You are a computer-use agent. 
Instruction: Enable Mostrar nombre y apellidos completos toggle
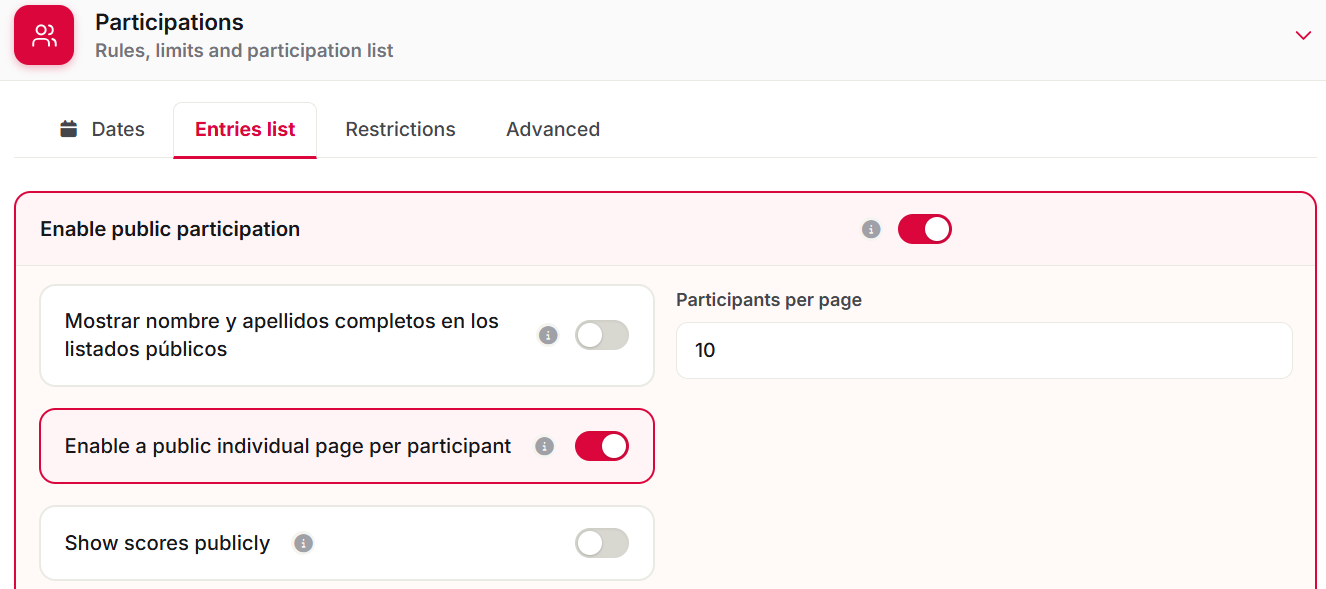pyautogui.click(x=602, y=335)
